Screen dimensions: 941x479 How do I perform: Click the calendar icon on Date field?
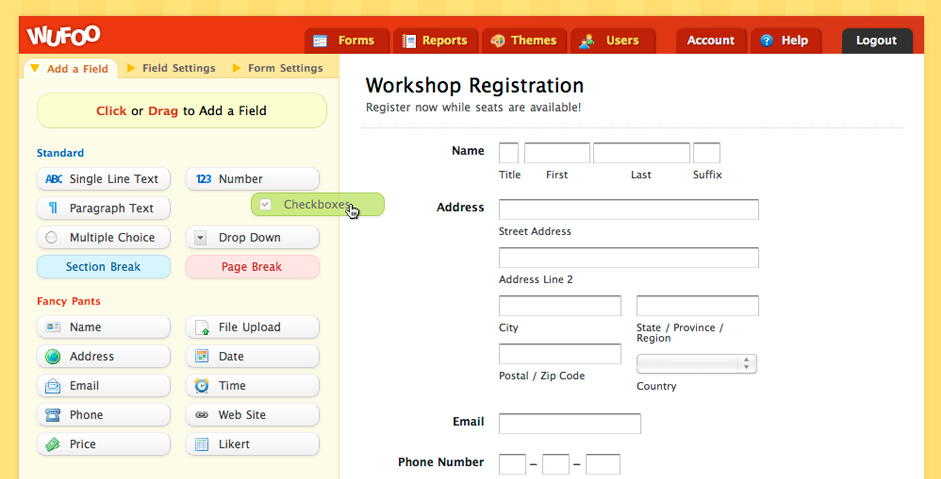(202, 357)
